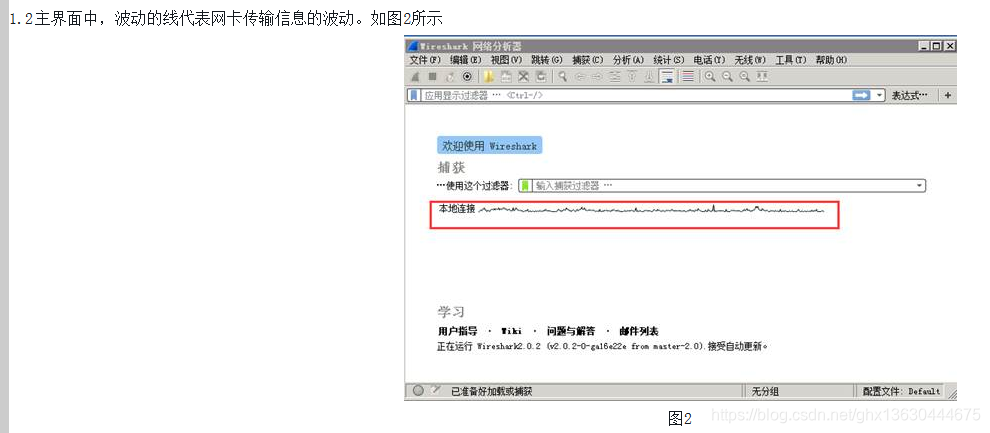The image size is (990, 433).
Task: Open the 捕获(C) menu
Action: (x=587, y=60)
